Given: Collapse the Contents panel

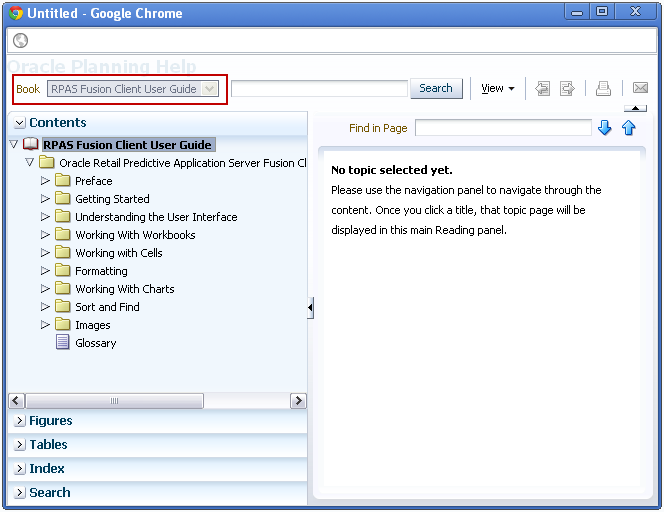Looking at the screenshot, I should tap(19, 123).
